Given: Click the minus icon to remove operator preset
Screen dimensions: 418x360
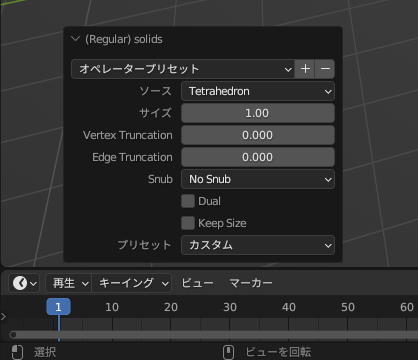Looking at the screenshot, I should 325,69.
